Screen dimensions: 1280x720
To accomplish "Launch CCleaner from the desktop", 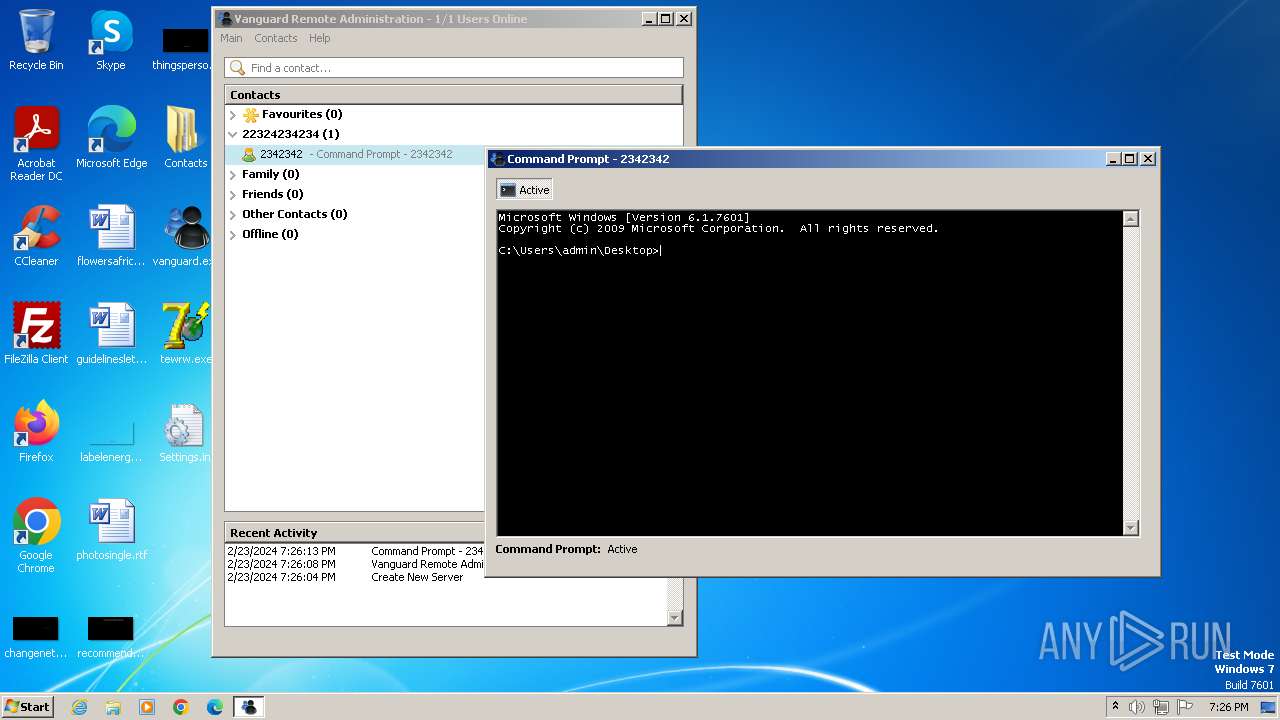I will click(36, 236).
